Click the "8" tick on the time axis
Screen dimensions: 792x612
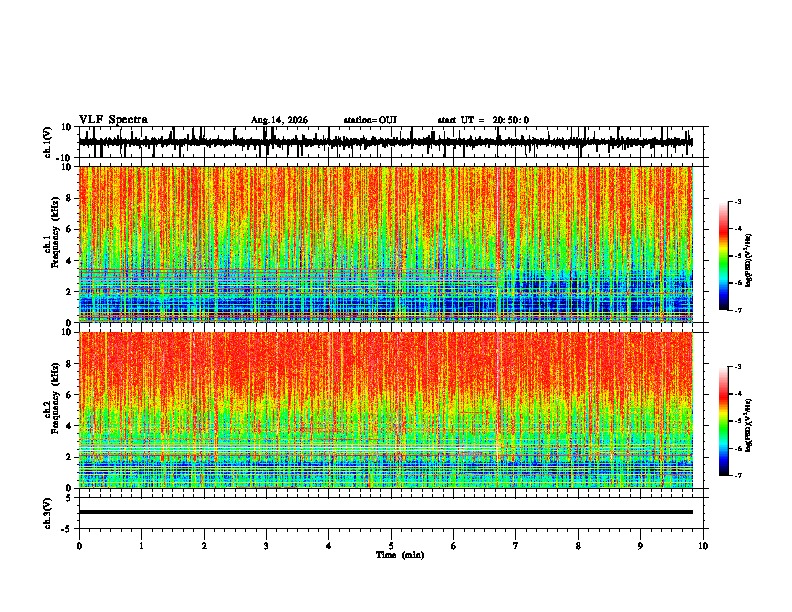pyautogui.click(x=578, y=546)
